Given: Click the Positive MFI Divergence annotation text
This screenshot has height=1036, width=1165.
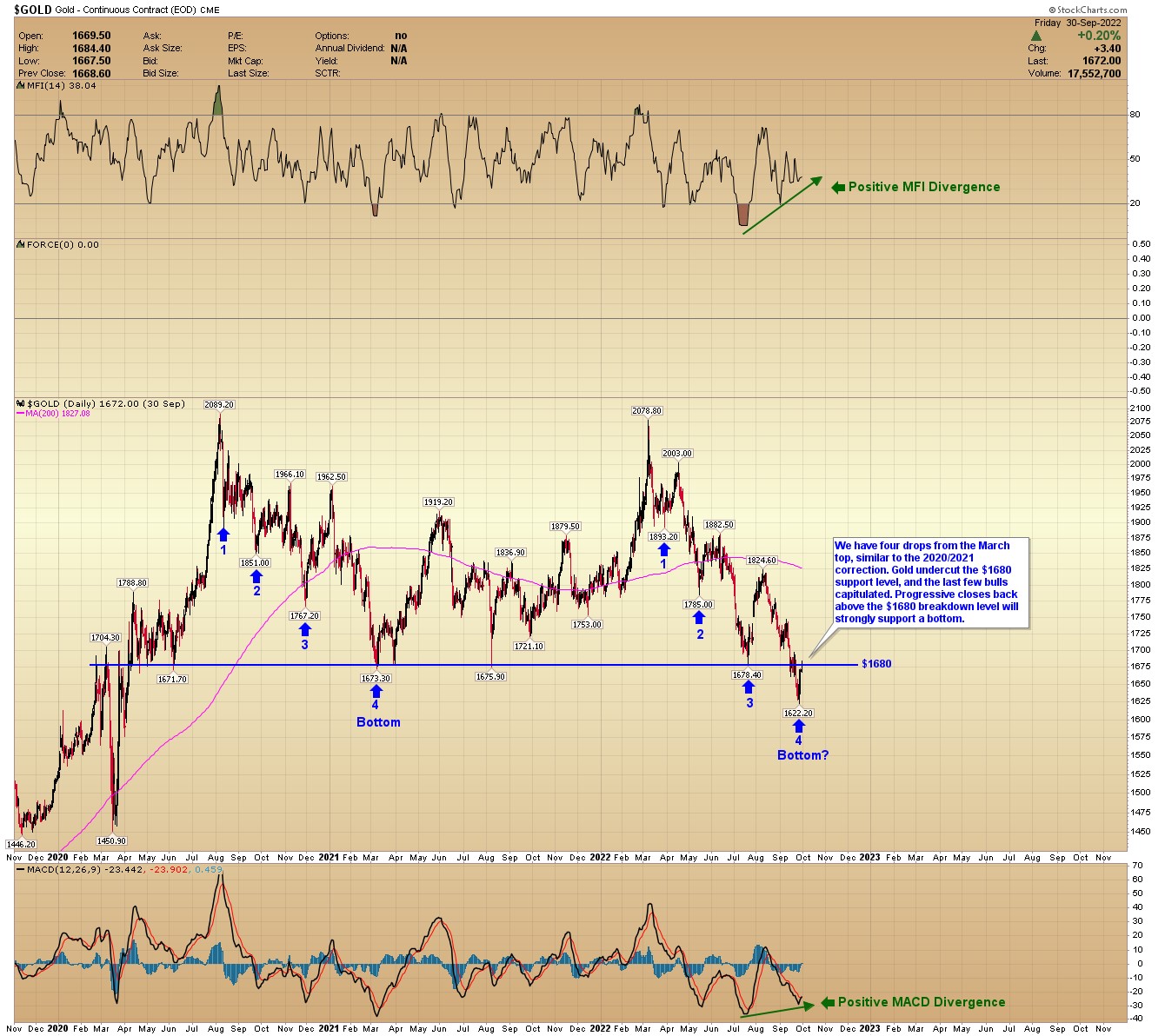Looking at the screenshot, I should [x=924, y=187].
